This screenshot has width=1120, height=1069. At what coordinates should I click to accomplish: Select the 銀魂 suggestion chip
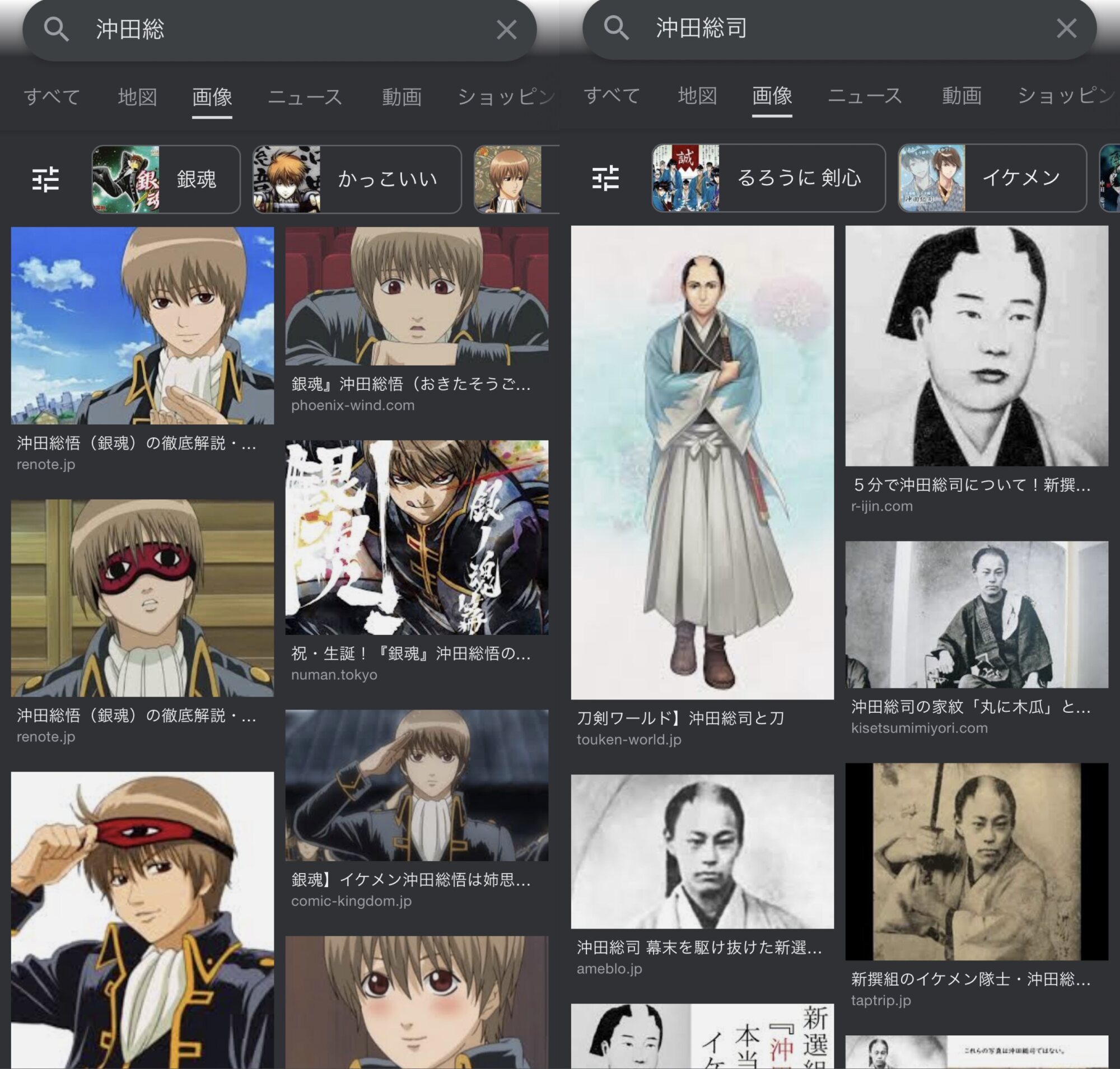166,180
